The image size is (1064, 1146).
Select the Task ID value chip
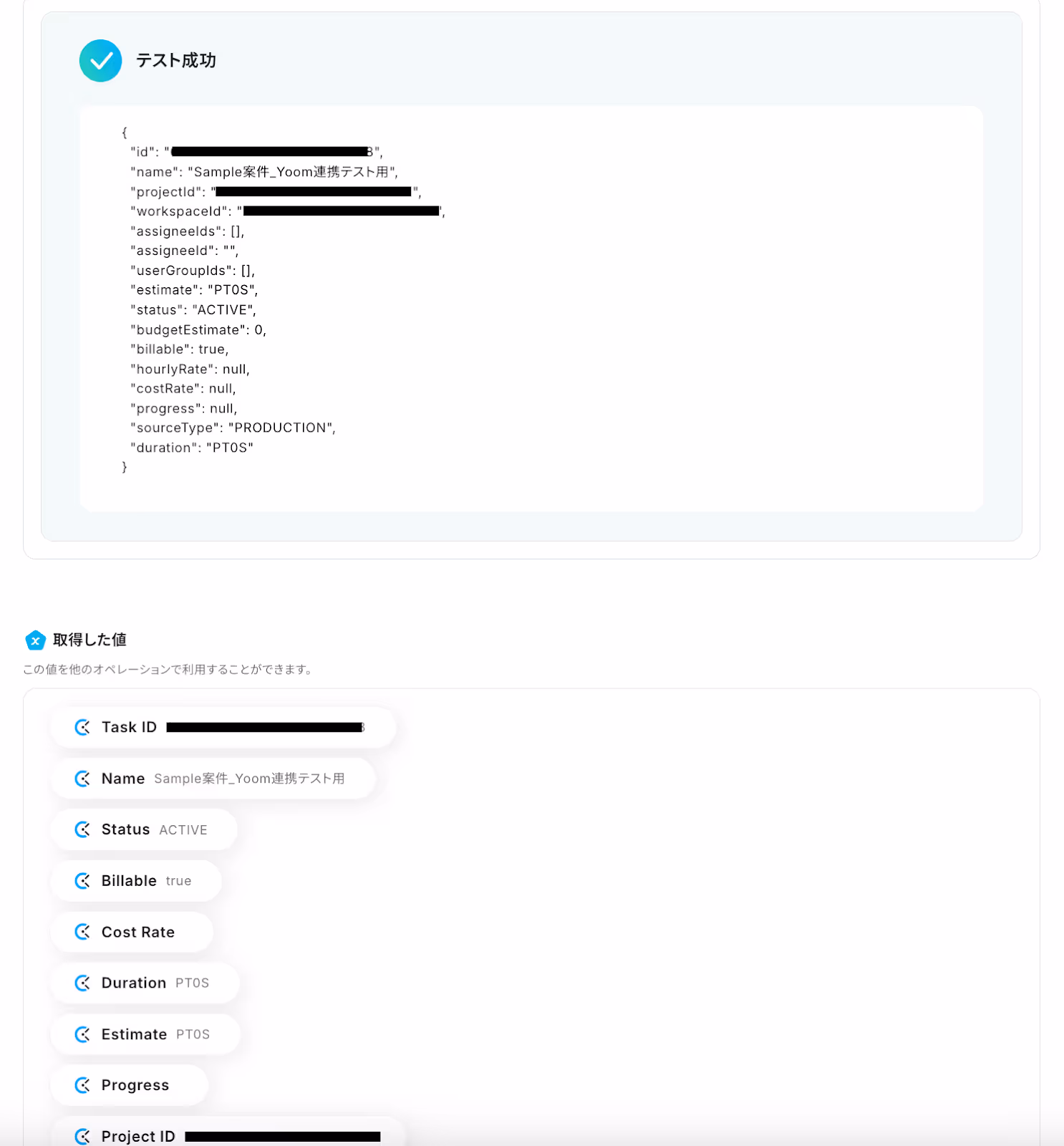pyautogui.click(x=223, y=728)
